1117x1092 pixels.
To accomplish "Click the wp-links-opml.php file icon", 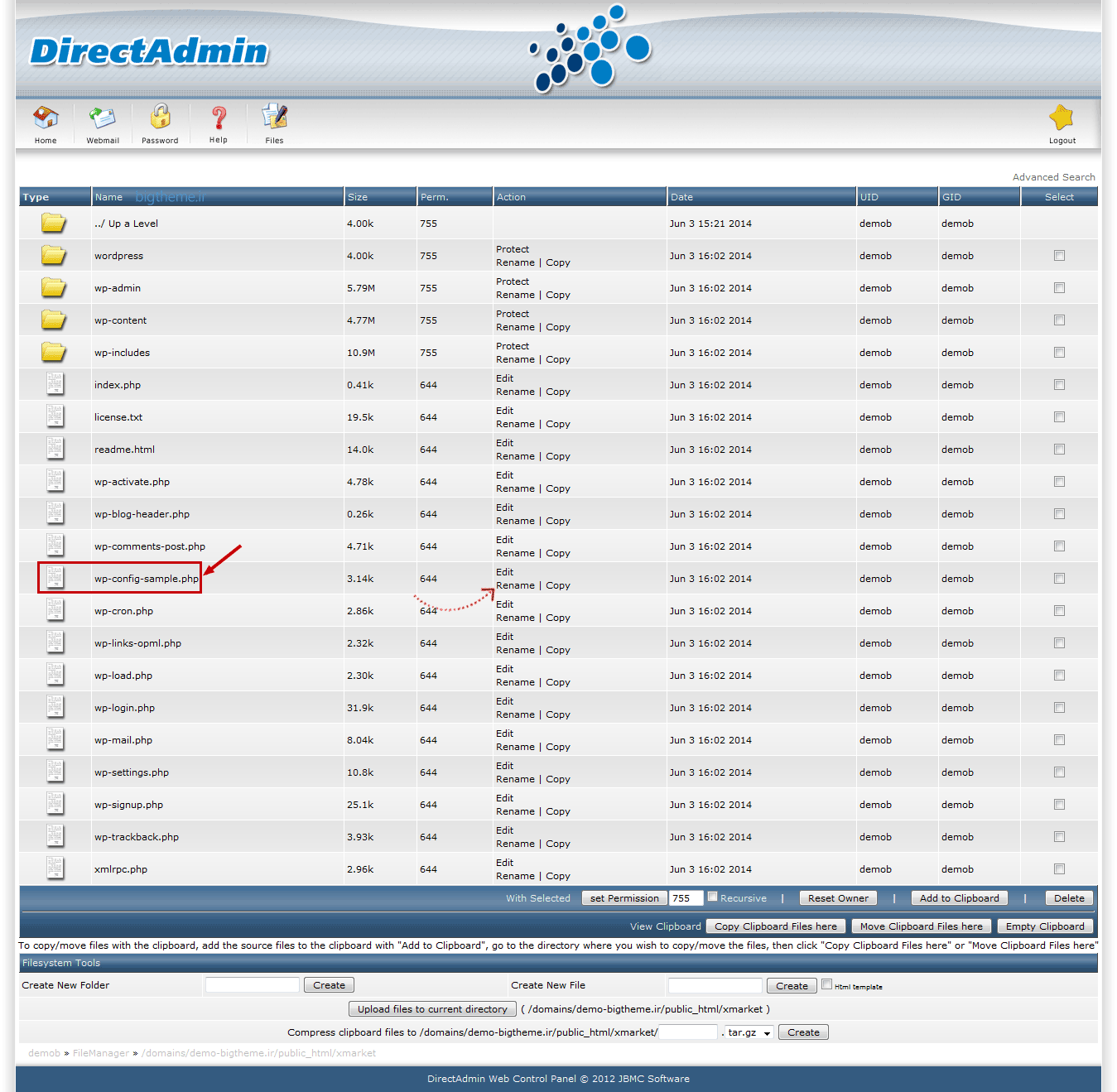I will click(55, 642).
